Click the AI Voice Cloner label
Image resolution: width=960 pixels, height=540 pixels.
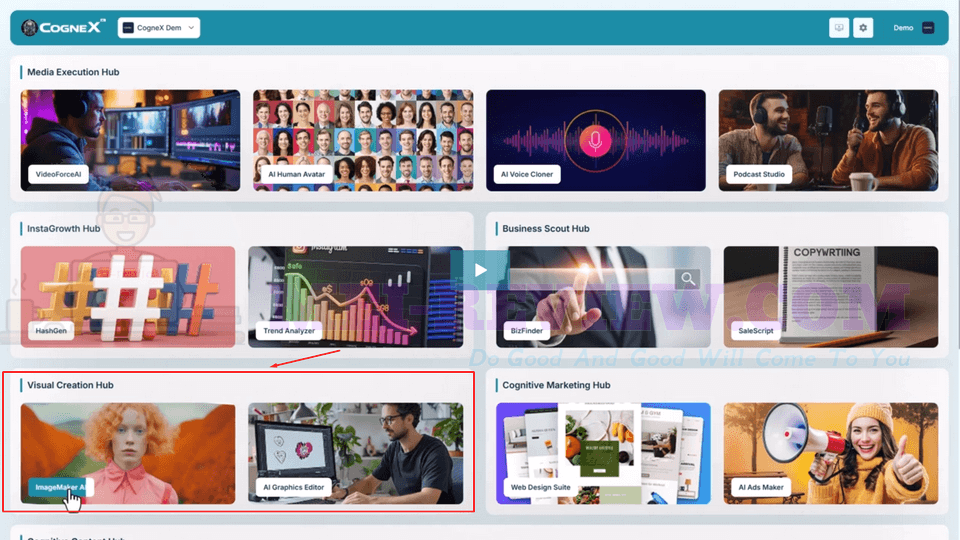[x=527, y=174]
